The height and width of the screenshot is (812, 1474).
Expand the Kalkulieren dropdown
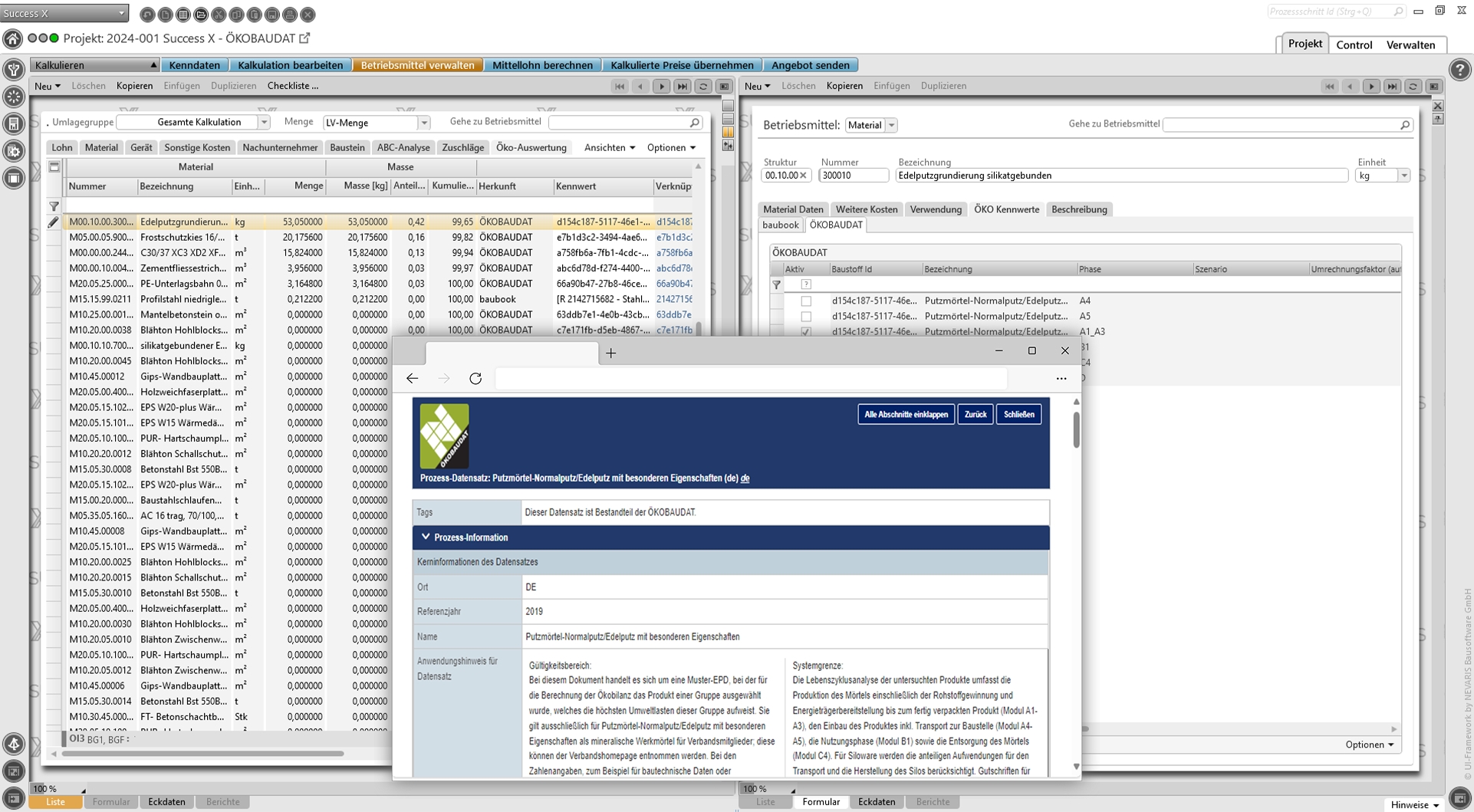[x=94, y=65]
